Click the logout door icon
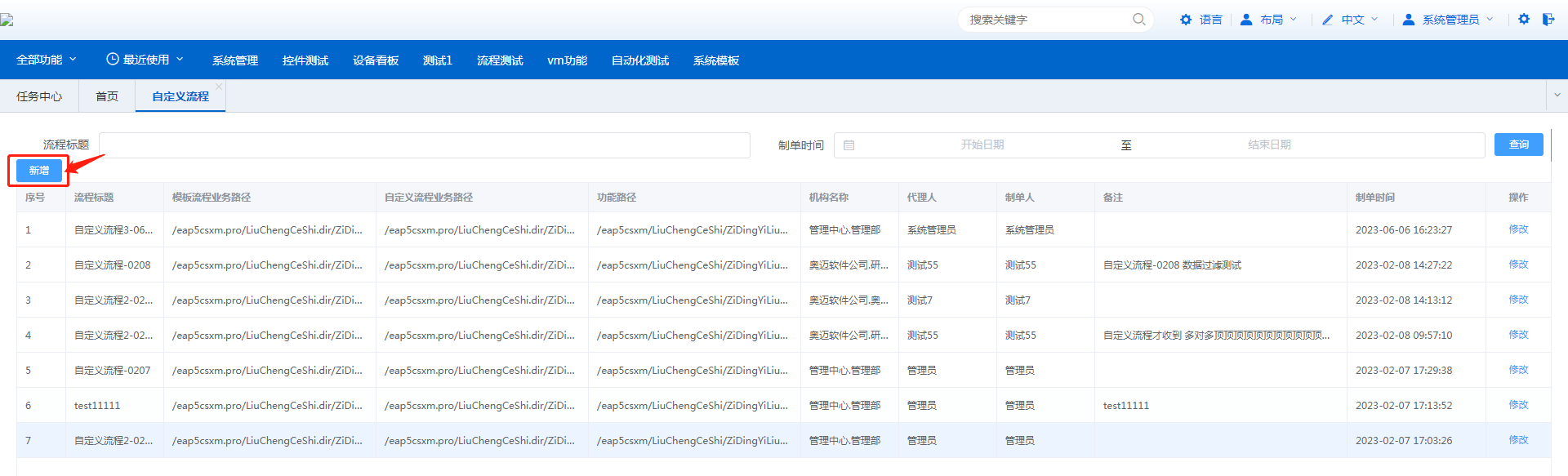The image size is (1568, 476). (x=1548, y=19)
